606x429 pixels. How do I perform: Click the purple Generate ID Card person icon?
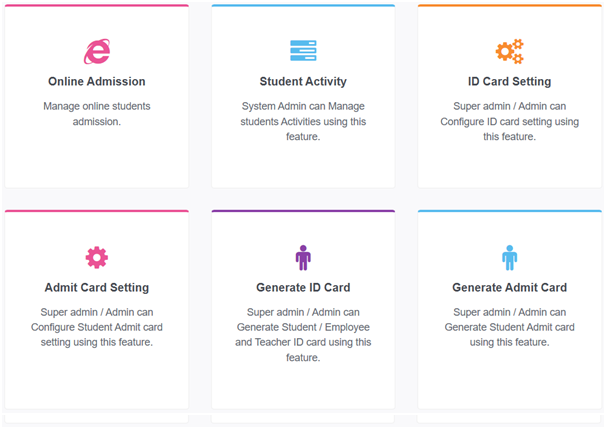(303, 257)
